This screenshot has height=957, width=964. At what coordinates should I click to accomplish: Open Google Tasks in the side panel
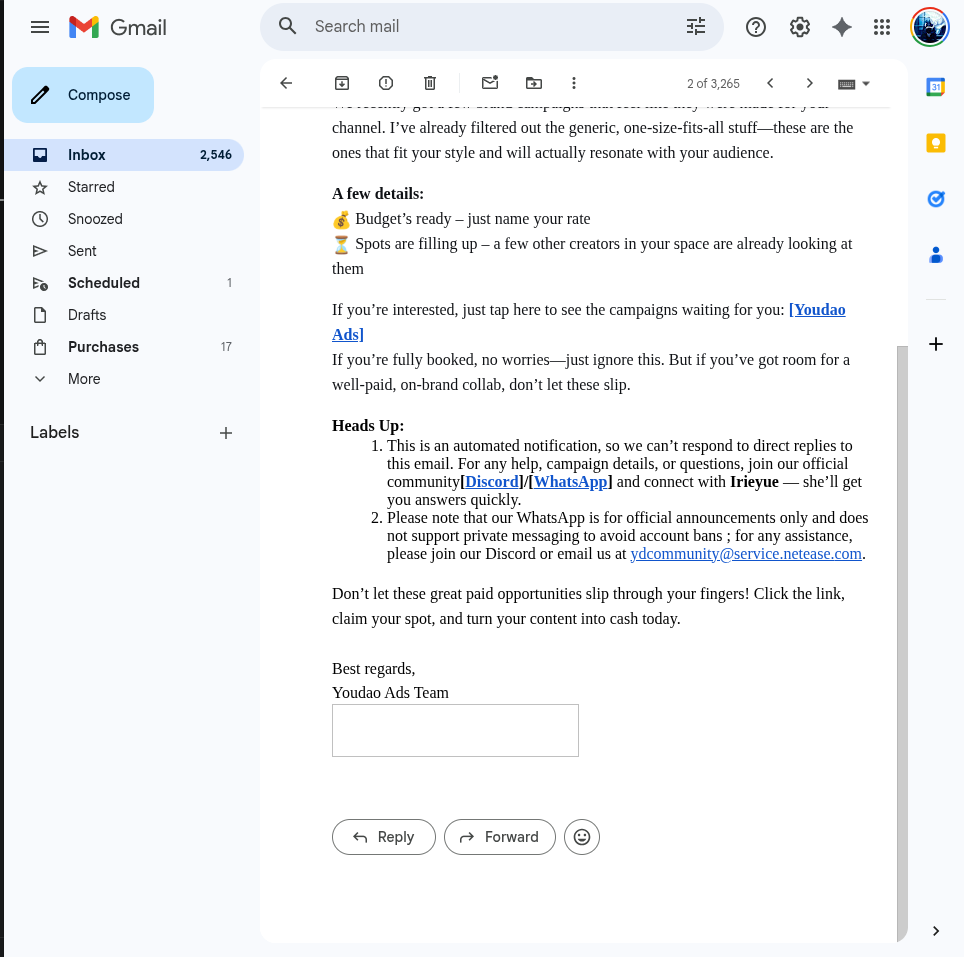coord(935,199)
